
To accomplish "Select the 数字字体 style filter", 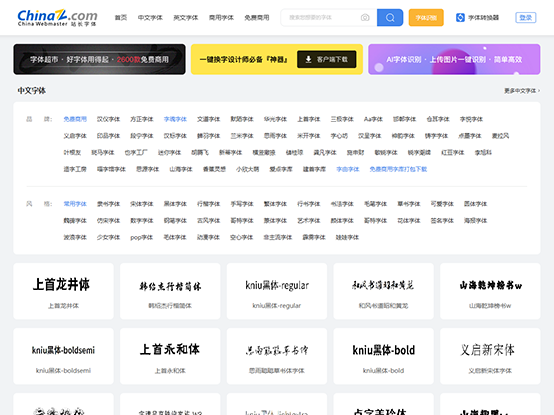I will click(x=142, y=221).
